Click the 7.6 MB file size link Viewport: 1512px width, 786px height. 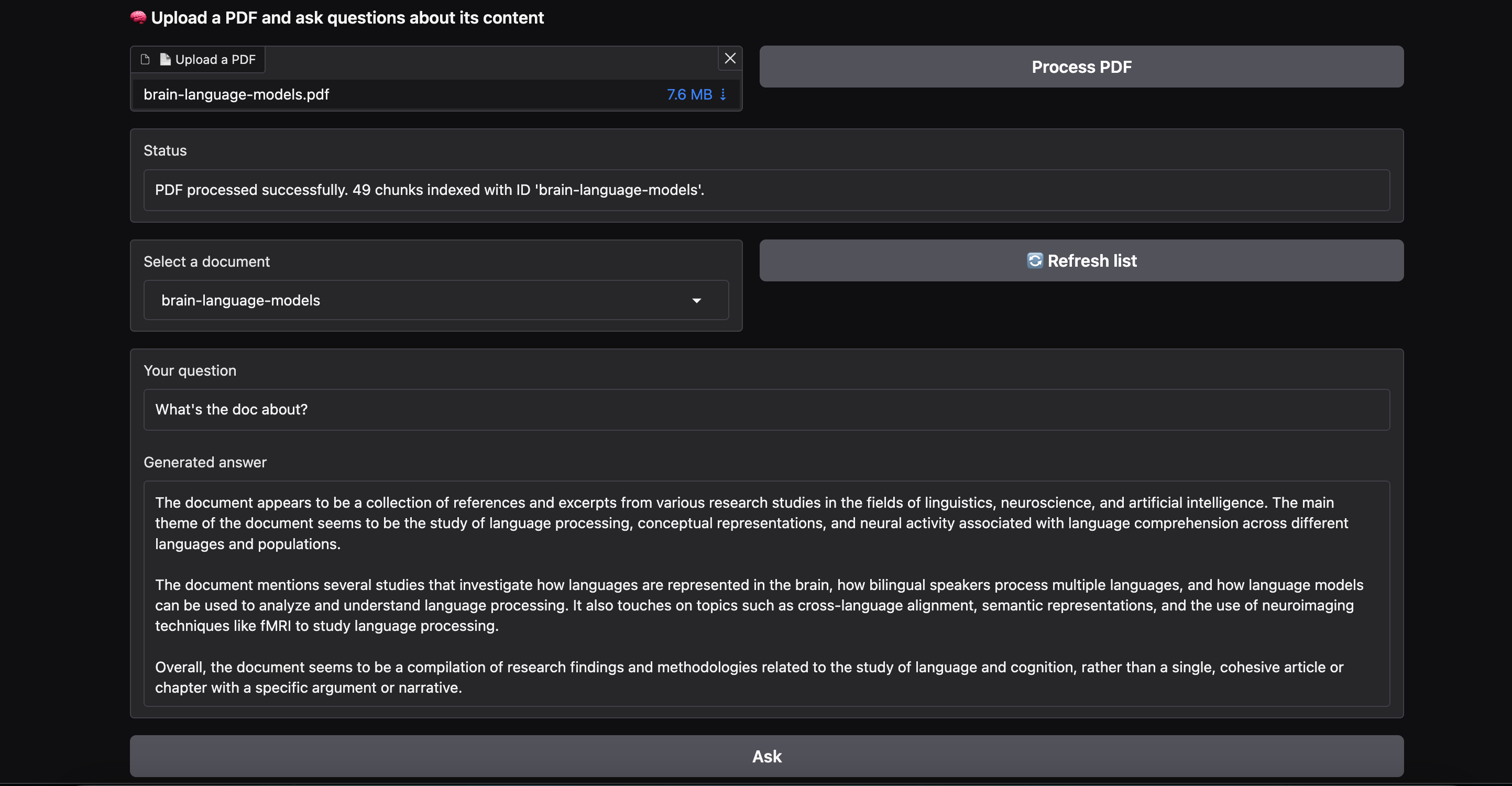point(689,94)
